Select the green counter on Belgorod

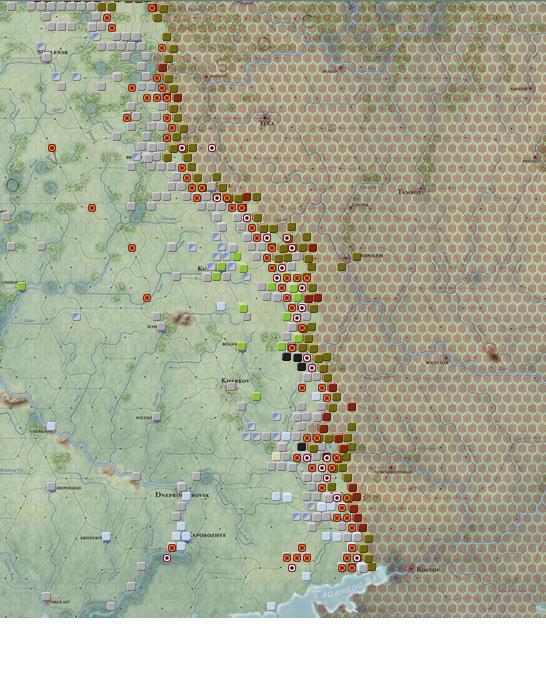point(242,346)
